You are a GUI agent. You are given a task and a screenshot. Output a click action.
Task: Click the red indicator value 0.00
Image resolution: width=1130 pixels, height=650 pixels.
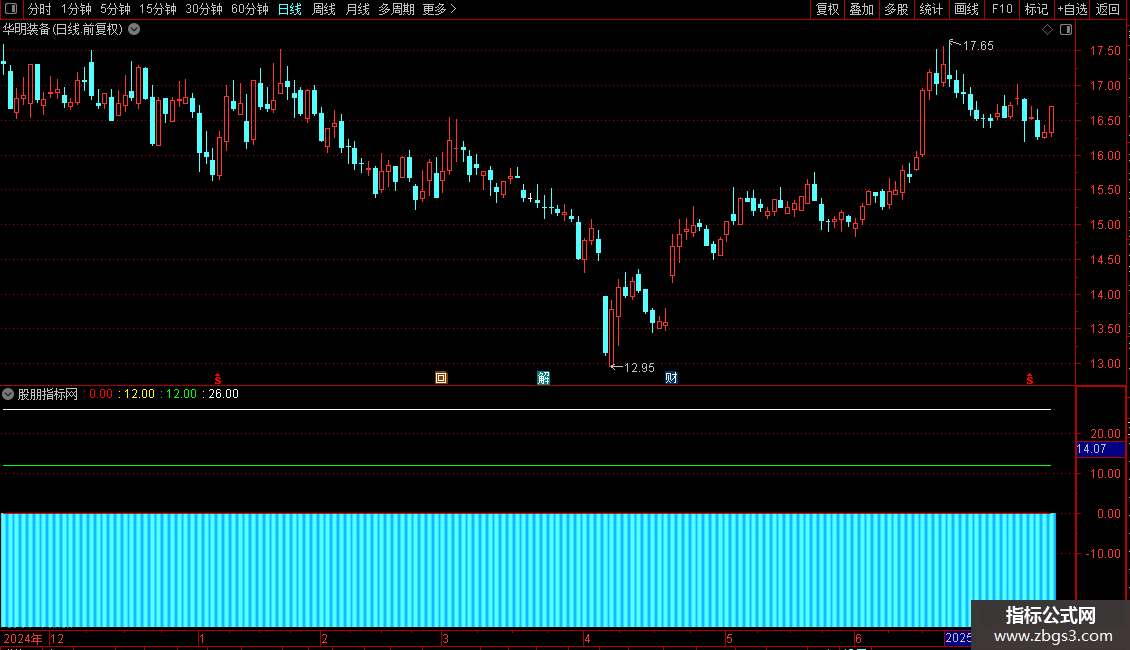tap(101, 394)
